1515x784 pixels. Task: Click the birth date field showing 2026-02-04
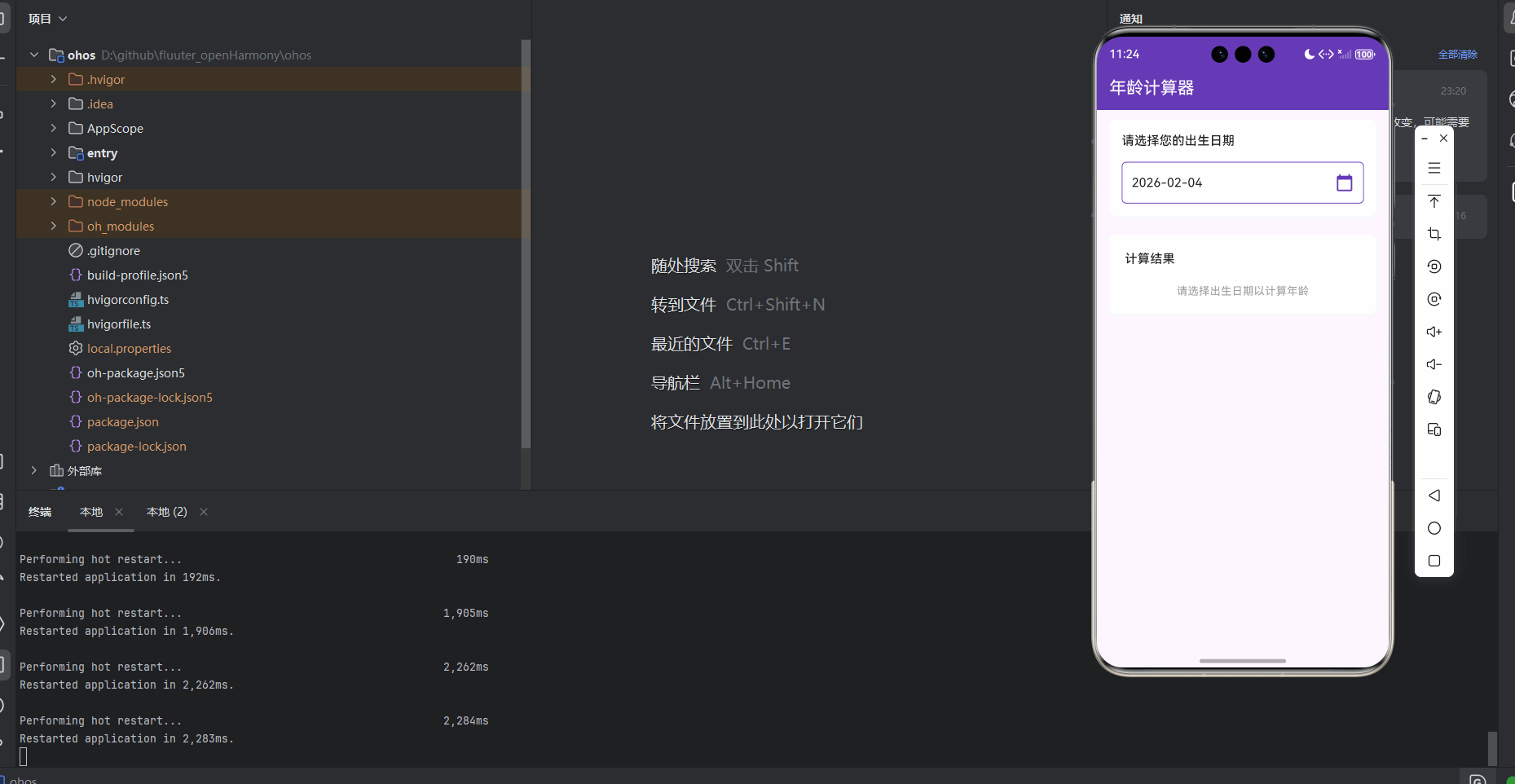1242,183
